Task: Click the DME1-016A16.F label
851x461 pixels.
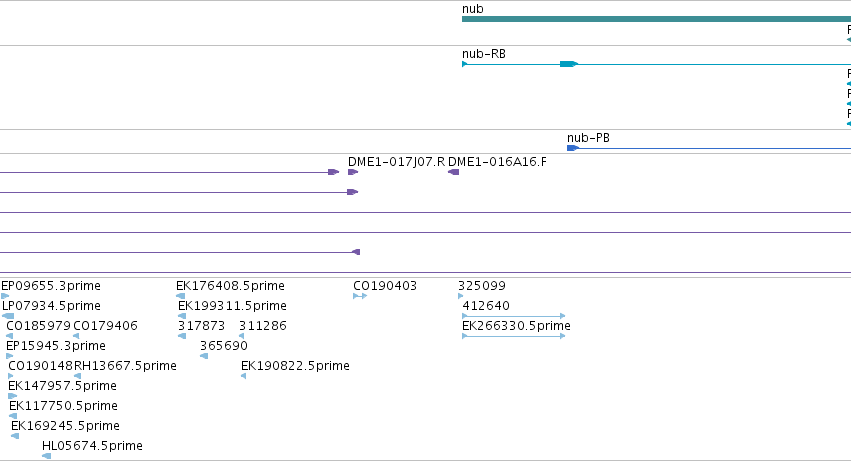Action: [497, 162]
